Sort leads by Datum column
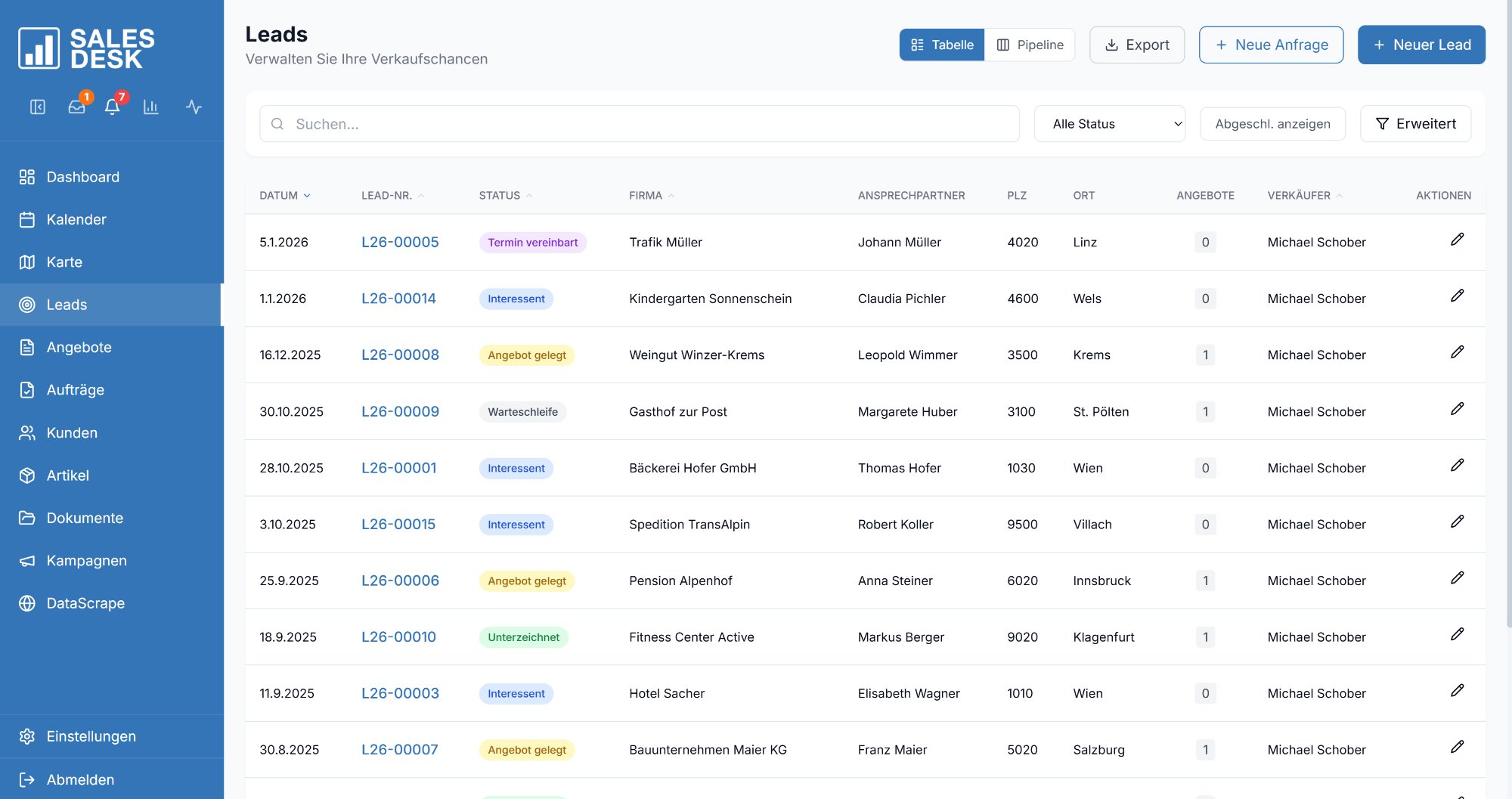This screenshot has height=799, width=1512. click(x=283, y=195)
